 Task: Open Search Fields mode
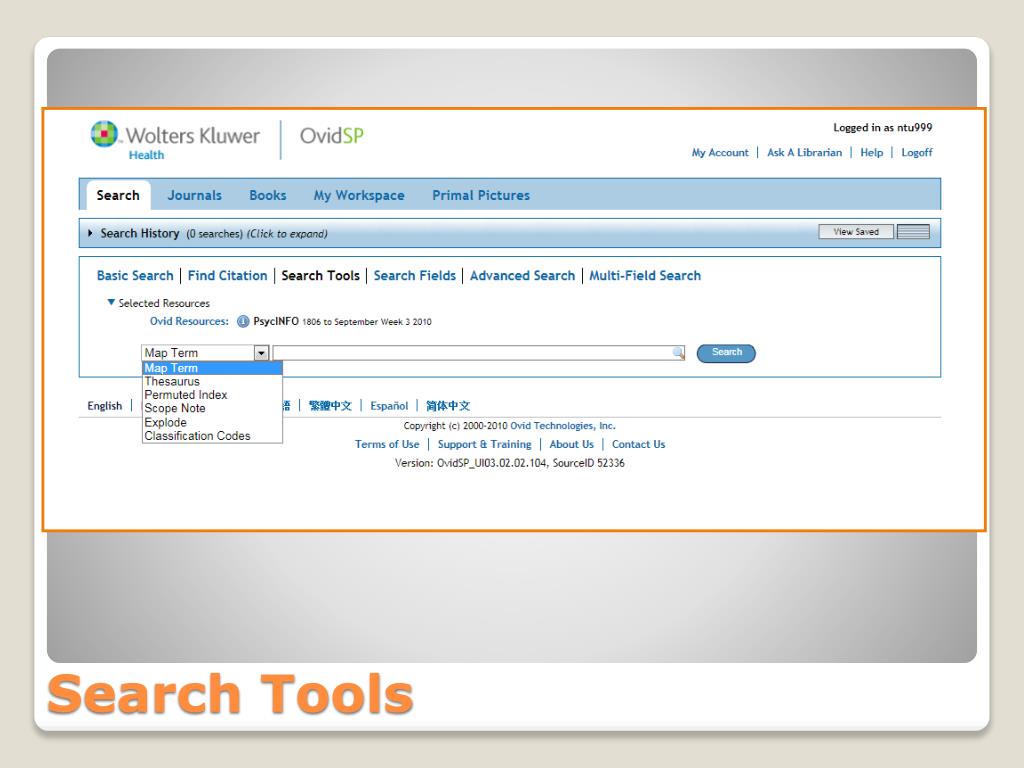(x=415, y=276)
